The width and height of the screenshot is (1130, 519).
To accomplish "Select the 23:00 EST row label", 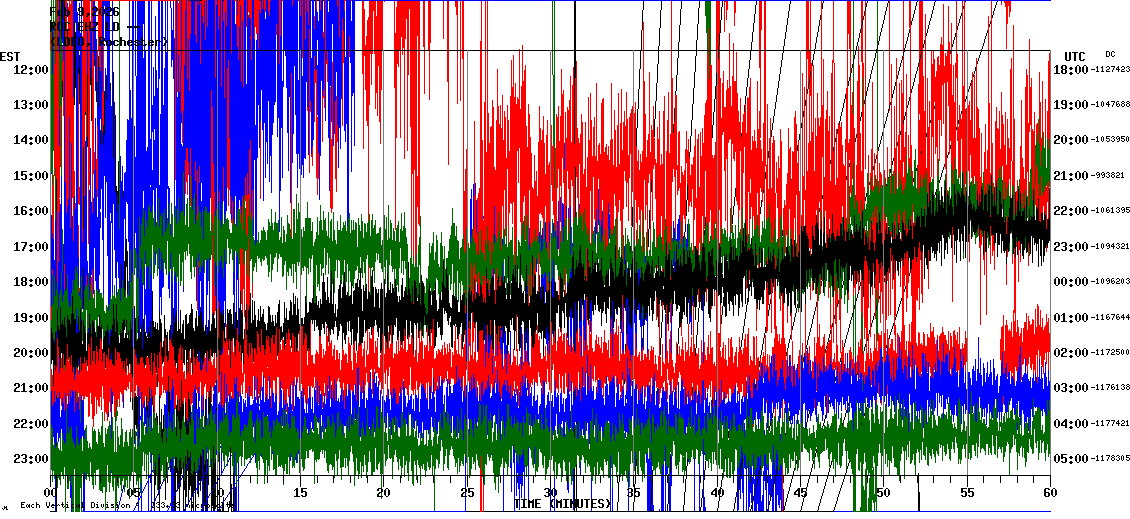I will pos(32,459).
